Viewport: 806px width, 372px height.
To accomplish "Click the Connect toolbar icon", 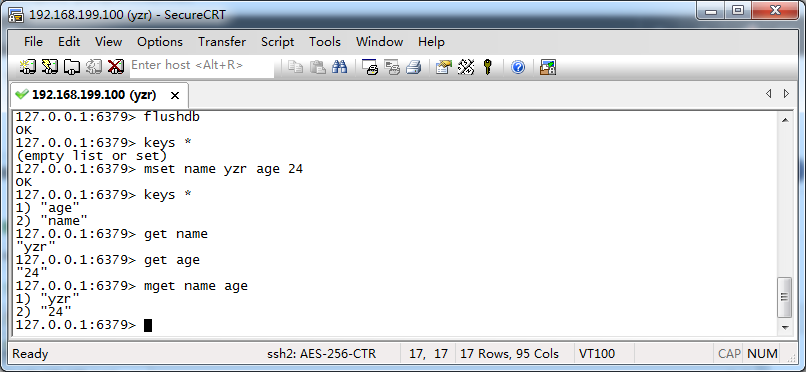I will click(x=27, y=67).
